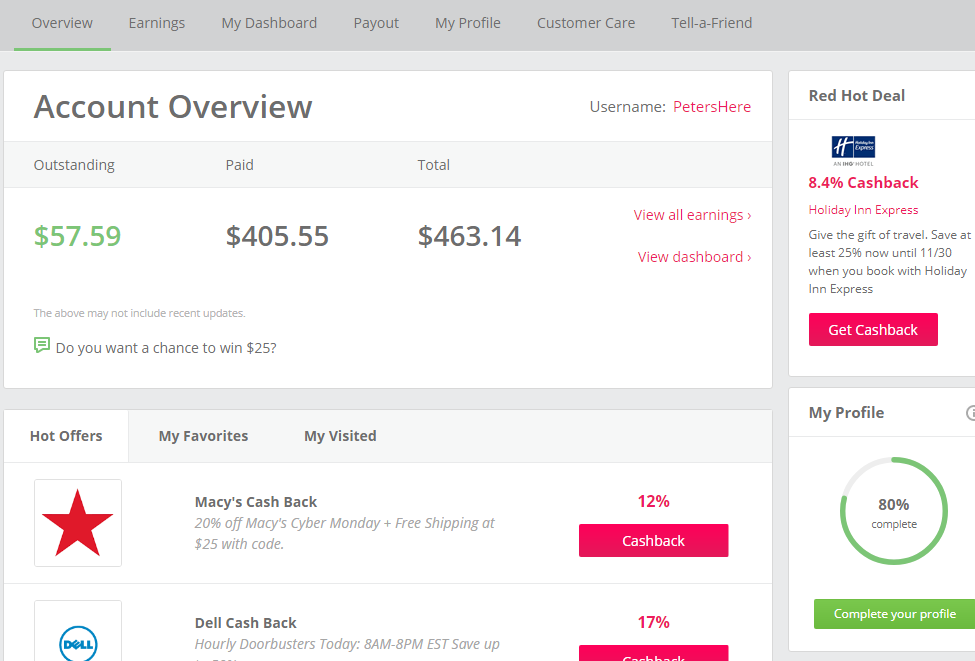This screenshot has width=975, height=661.
Task: Click the Complete your profile button
Action: point(895,614)
